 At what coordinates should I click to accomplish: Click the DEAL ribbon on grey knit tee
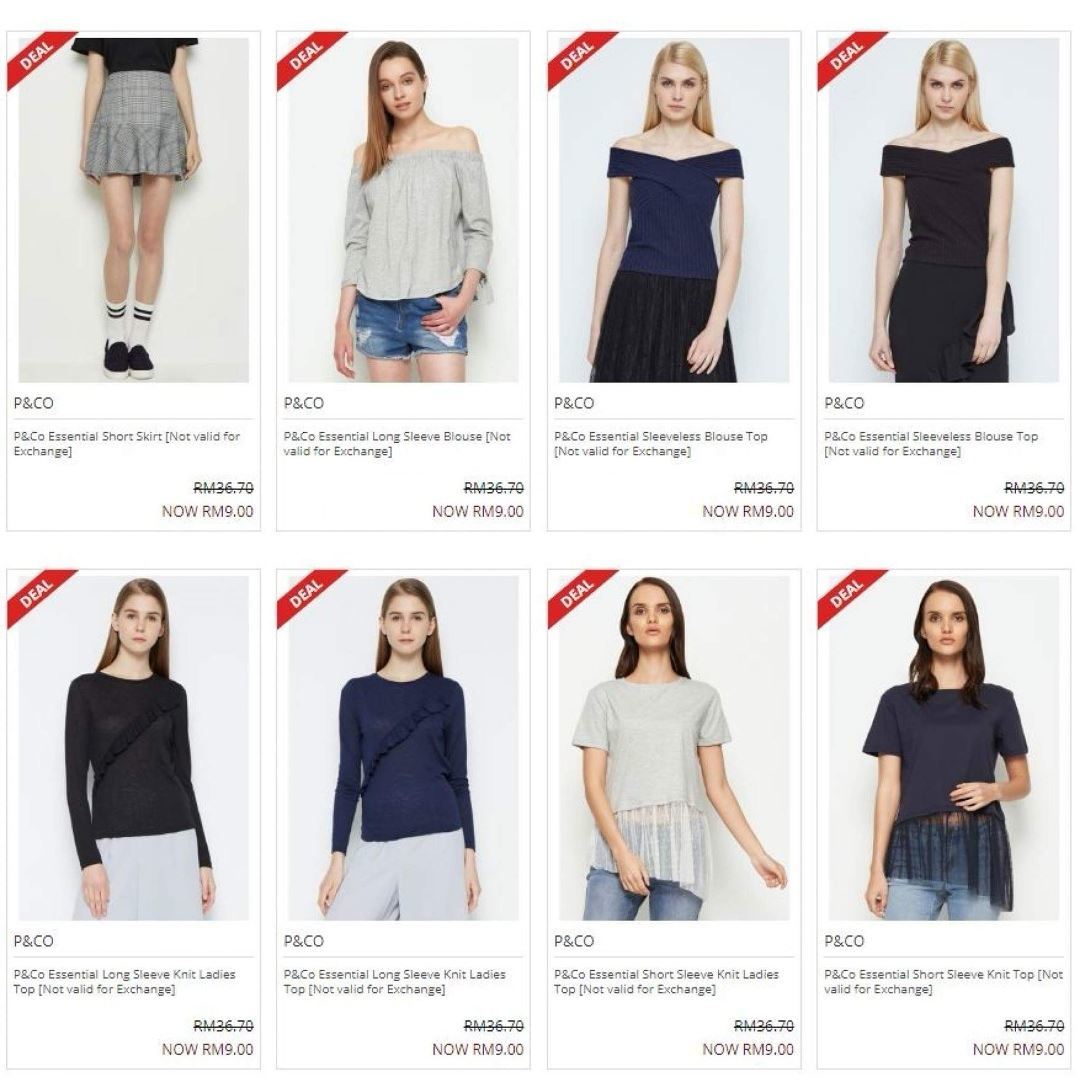click(576, 593)
